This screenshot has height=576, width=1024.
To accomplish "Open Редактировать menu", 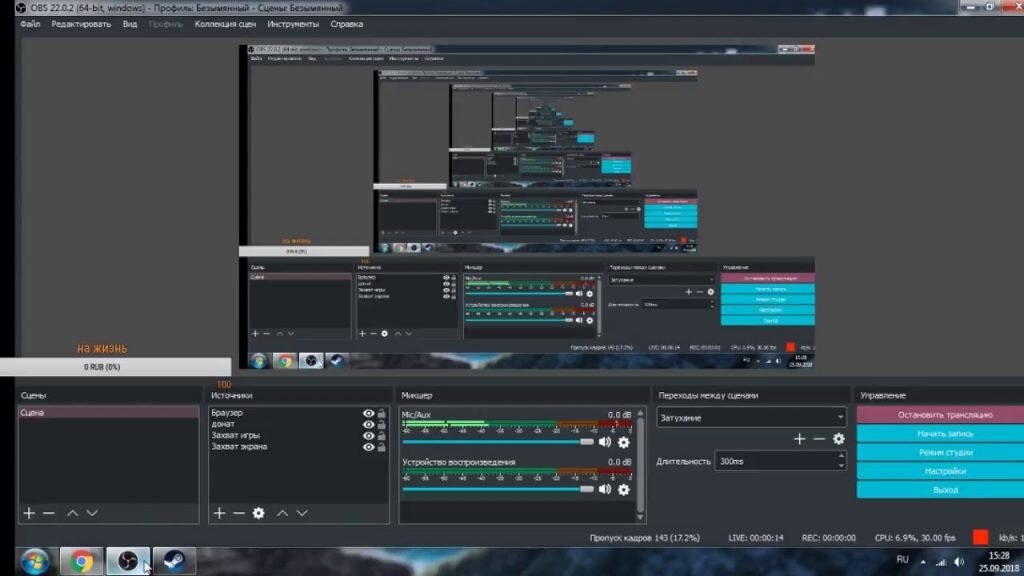I will coord(81,24).
